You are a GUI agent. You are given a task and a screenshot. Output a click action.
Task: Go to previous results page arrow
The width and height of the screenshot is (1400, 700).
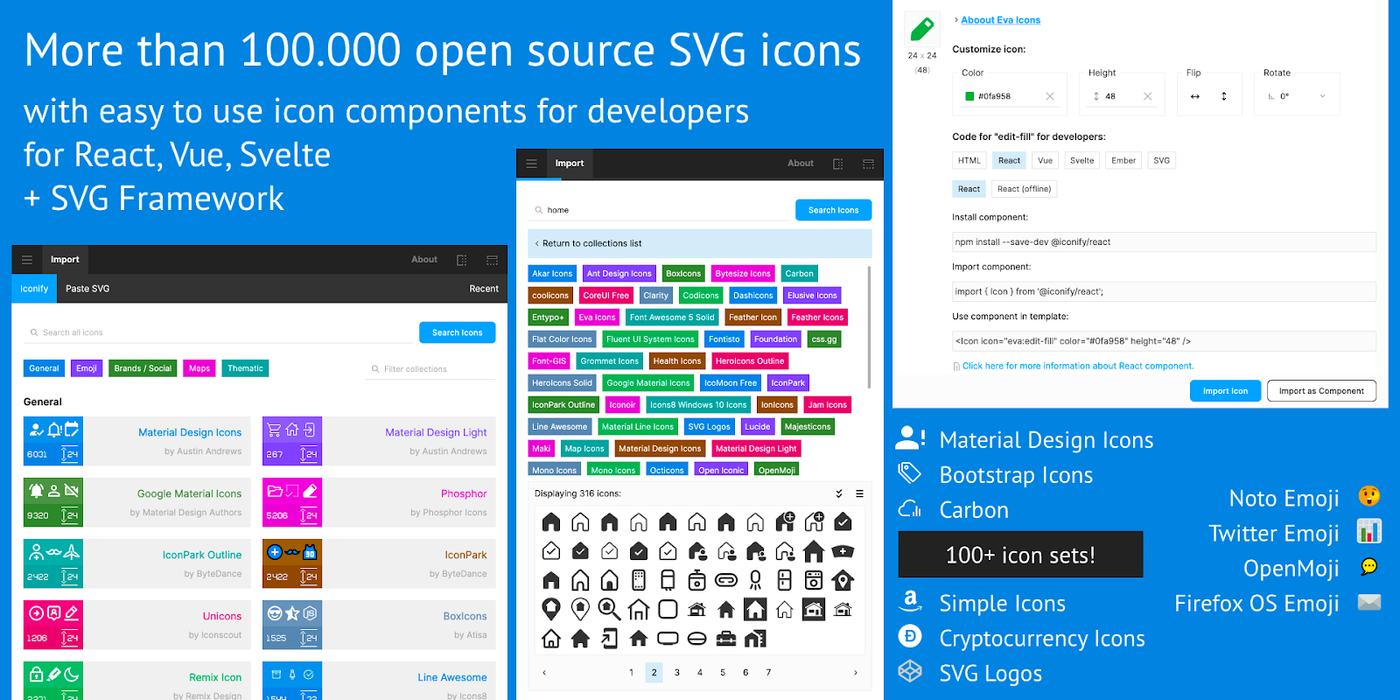pos(544,673)
